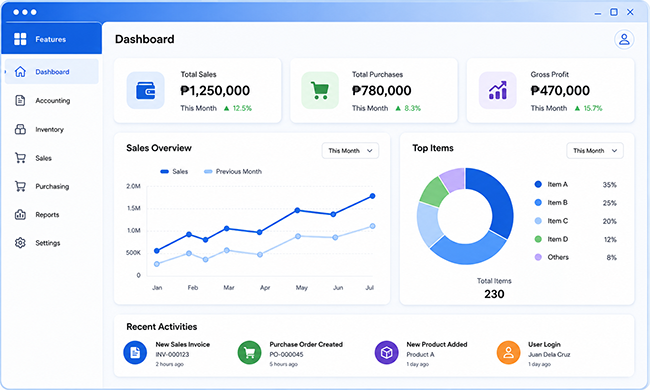Viewport: 650px width, 390px height.
Task: Click the Settings gear icon
Action: [20, 242]
